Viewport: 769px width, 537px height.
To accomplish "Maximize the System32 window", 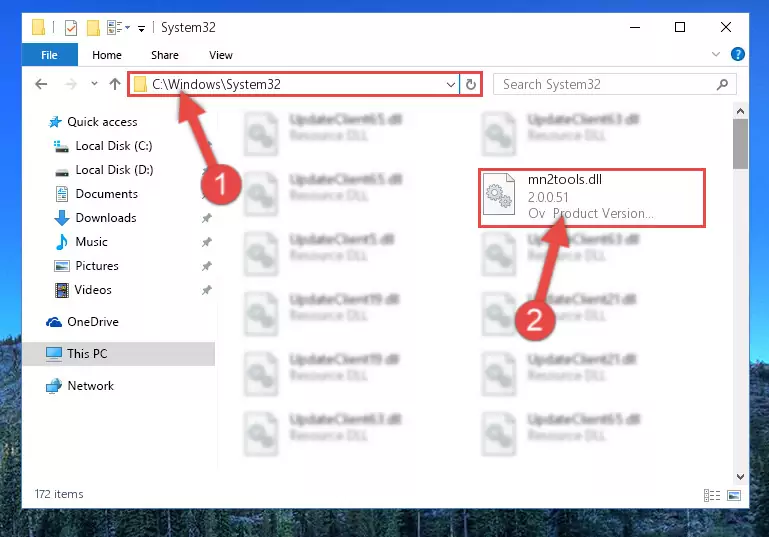I will tap(680, 27).
